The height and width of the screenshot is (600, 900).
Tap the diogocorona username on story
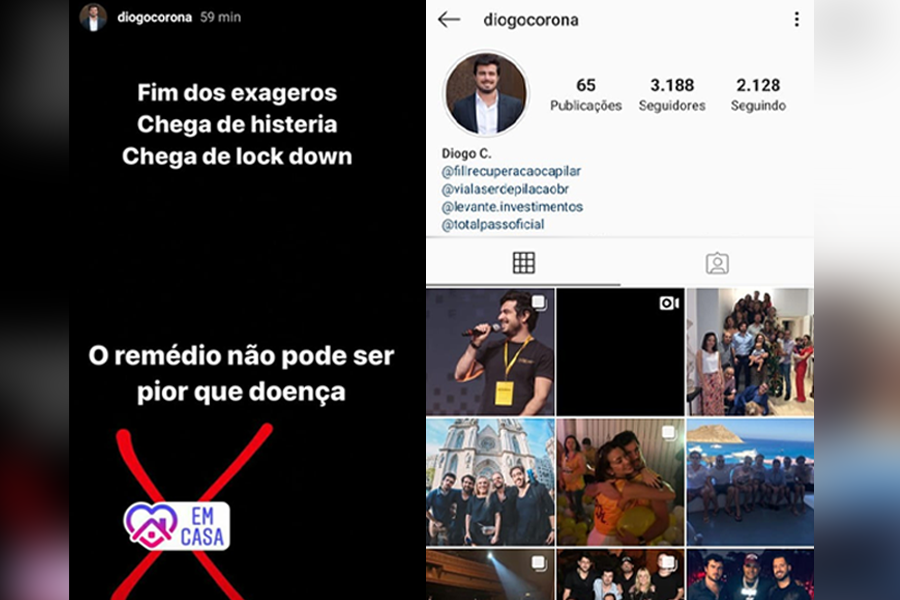(x=154, y=17)
